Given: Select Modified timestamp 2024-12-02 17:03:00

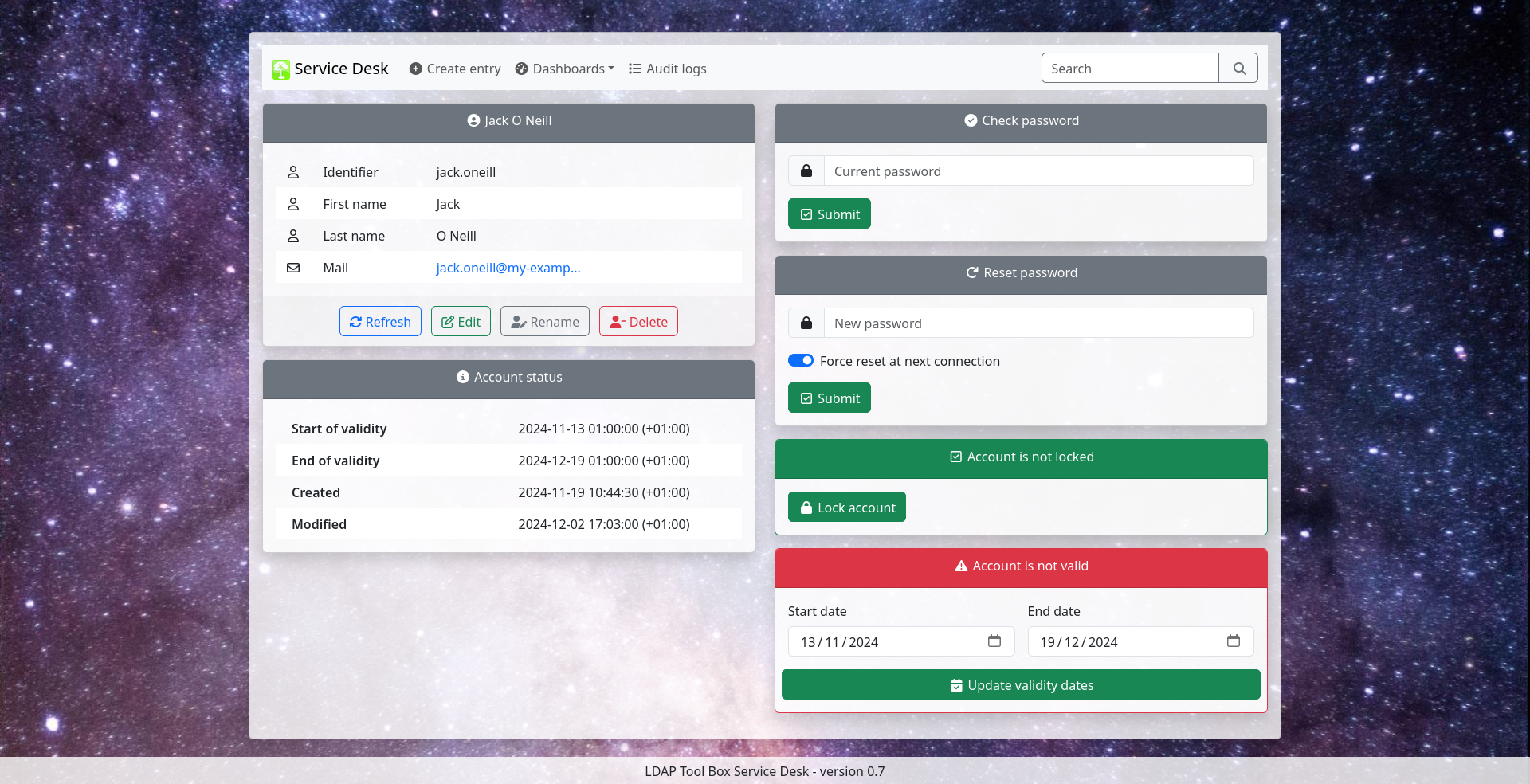Looking at the screenshot, I should click(x=604, y=524).
